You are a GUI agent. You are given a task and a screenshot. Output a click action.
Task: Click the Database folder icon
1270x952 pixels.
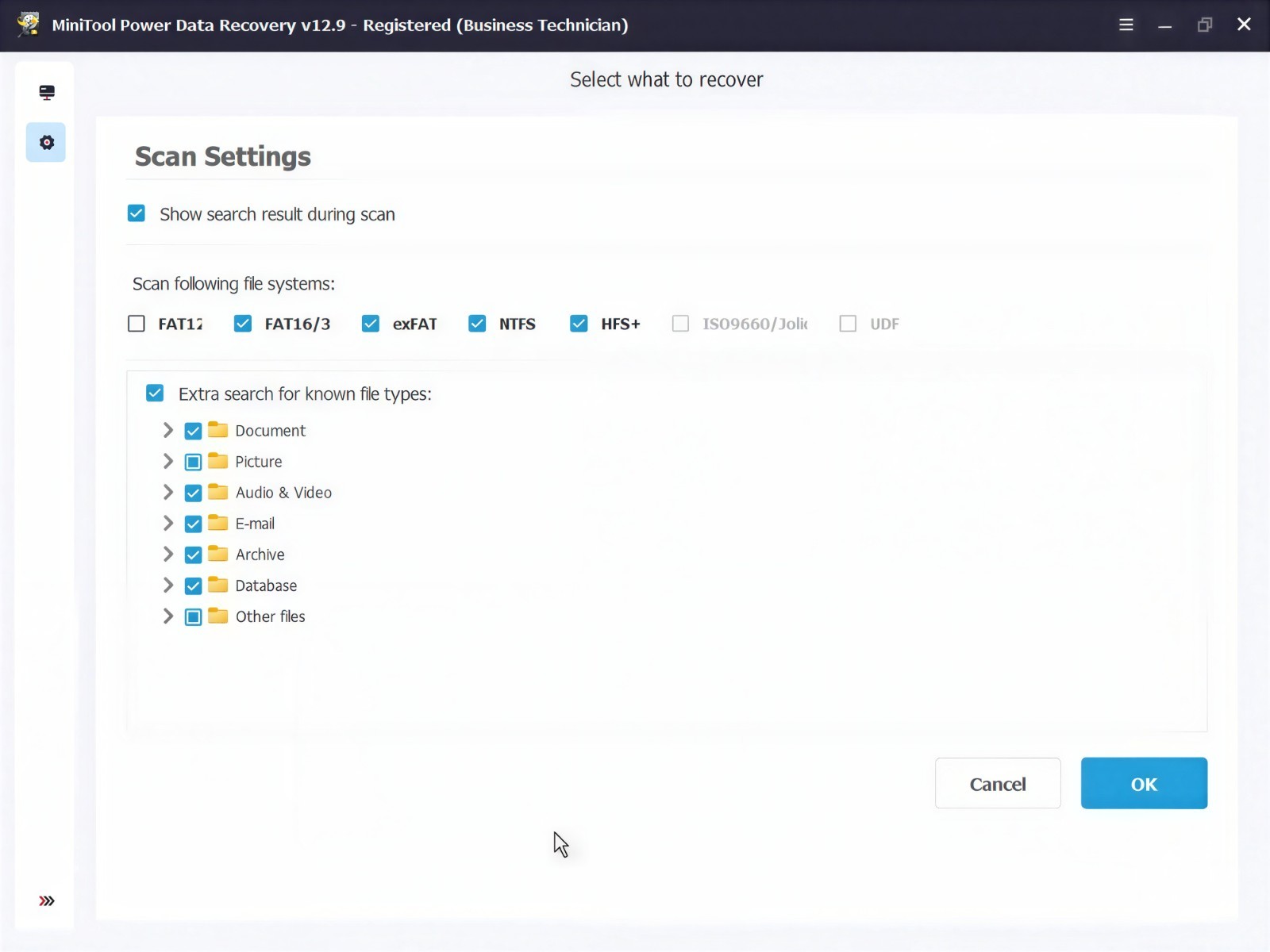click(x=217, y=585)
